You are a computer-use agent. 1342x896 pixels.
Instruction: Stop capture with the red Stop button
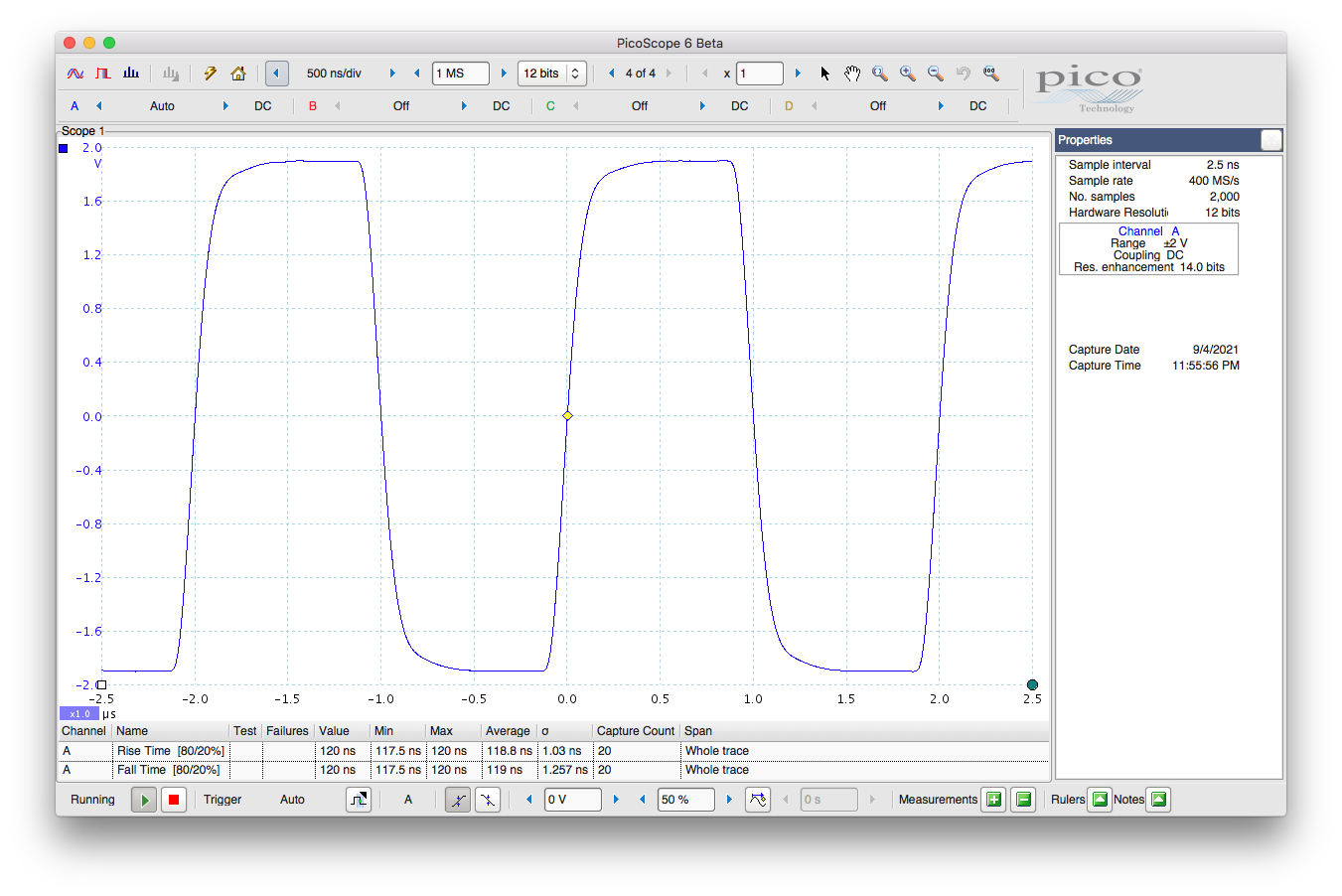(x=174, y=800)
